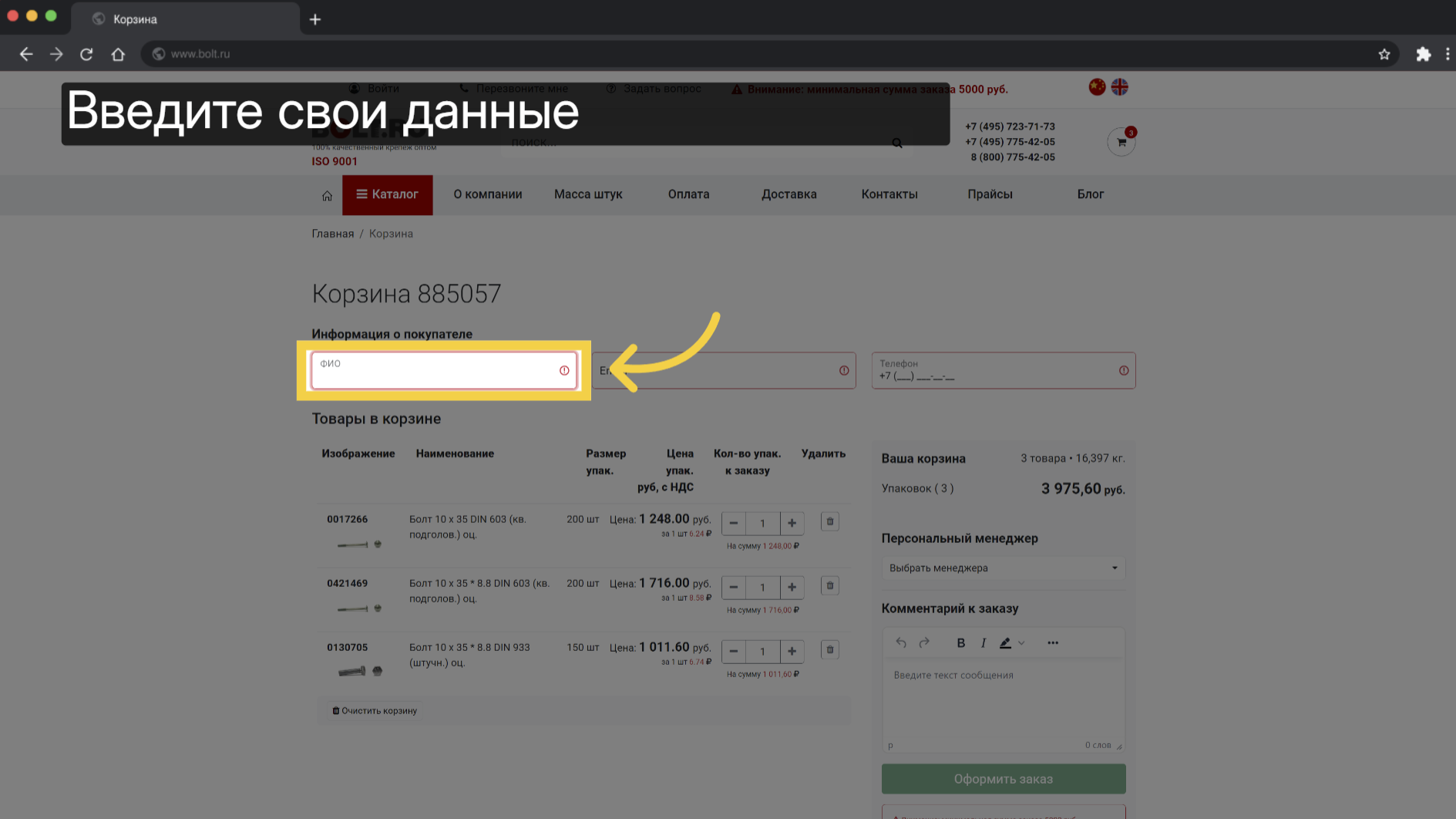
Task: Open the Контакты page
Action: [889, 194]
